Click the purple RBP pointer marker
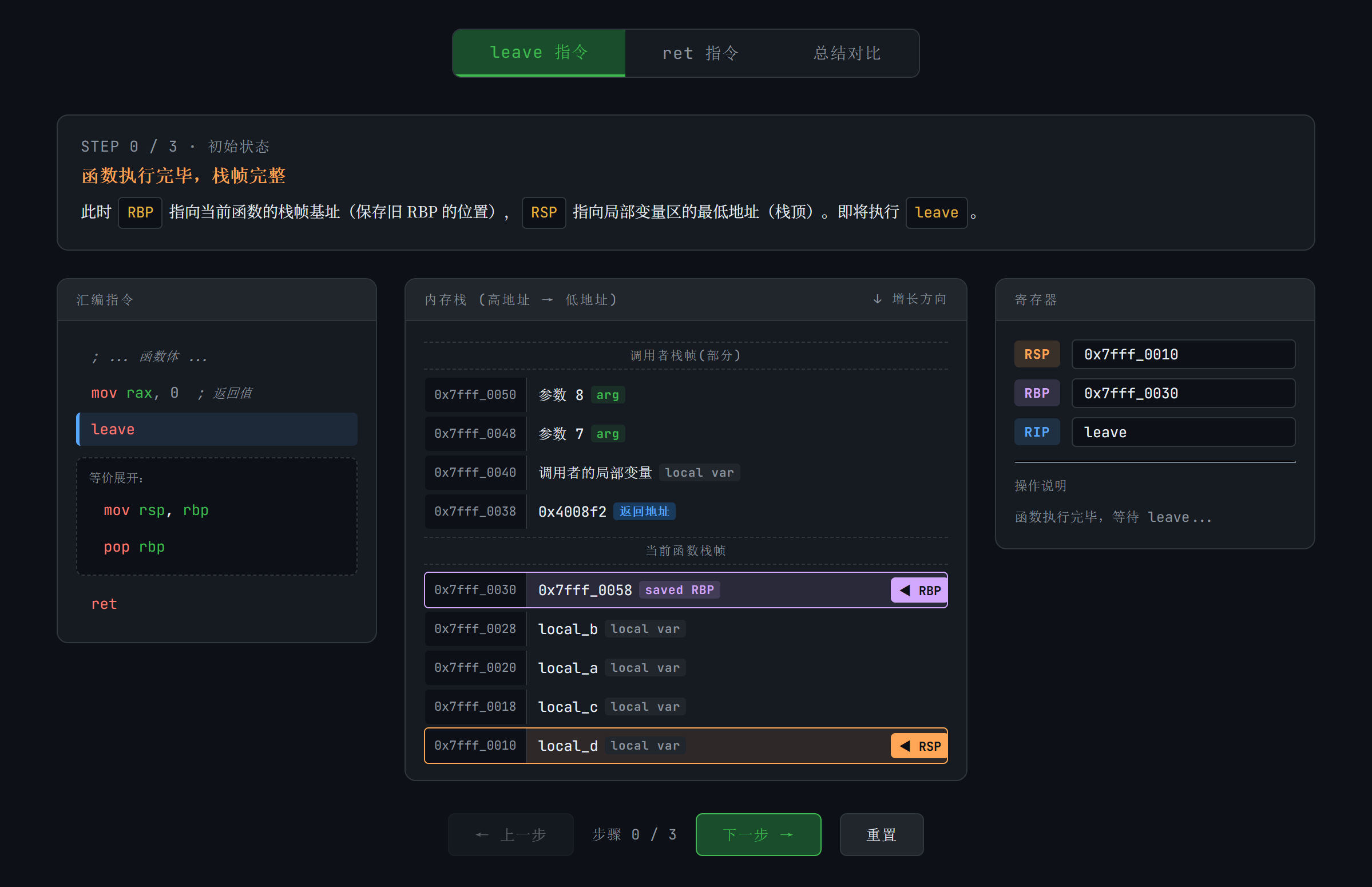Screen dimensions: 1372x887 tap(919, 591)
